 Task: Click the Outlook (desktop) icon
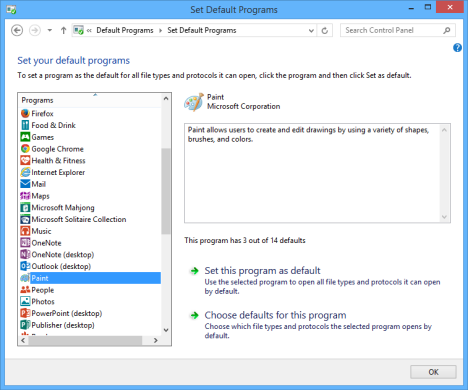click(25, 266)
